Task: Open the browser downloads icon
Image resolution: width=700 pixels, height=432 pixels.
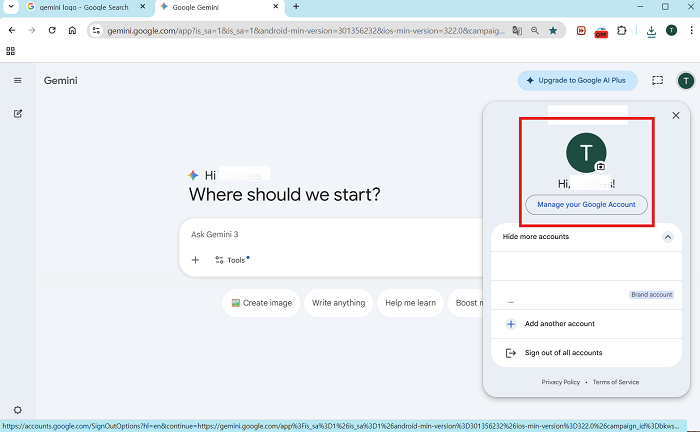Action: tap(651, 31)
